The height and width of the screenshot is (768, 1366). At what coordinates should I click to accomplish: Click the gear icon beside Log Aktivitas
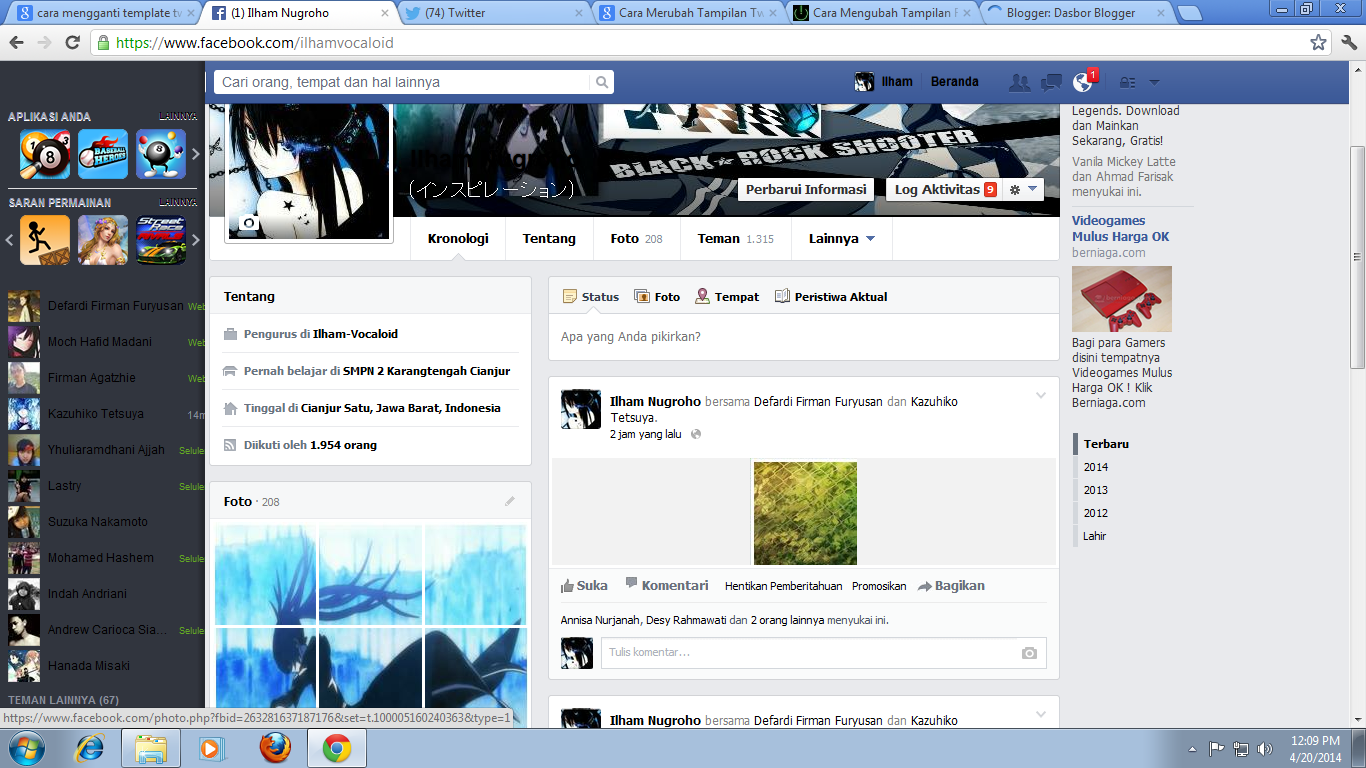(1016, 188)
